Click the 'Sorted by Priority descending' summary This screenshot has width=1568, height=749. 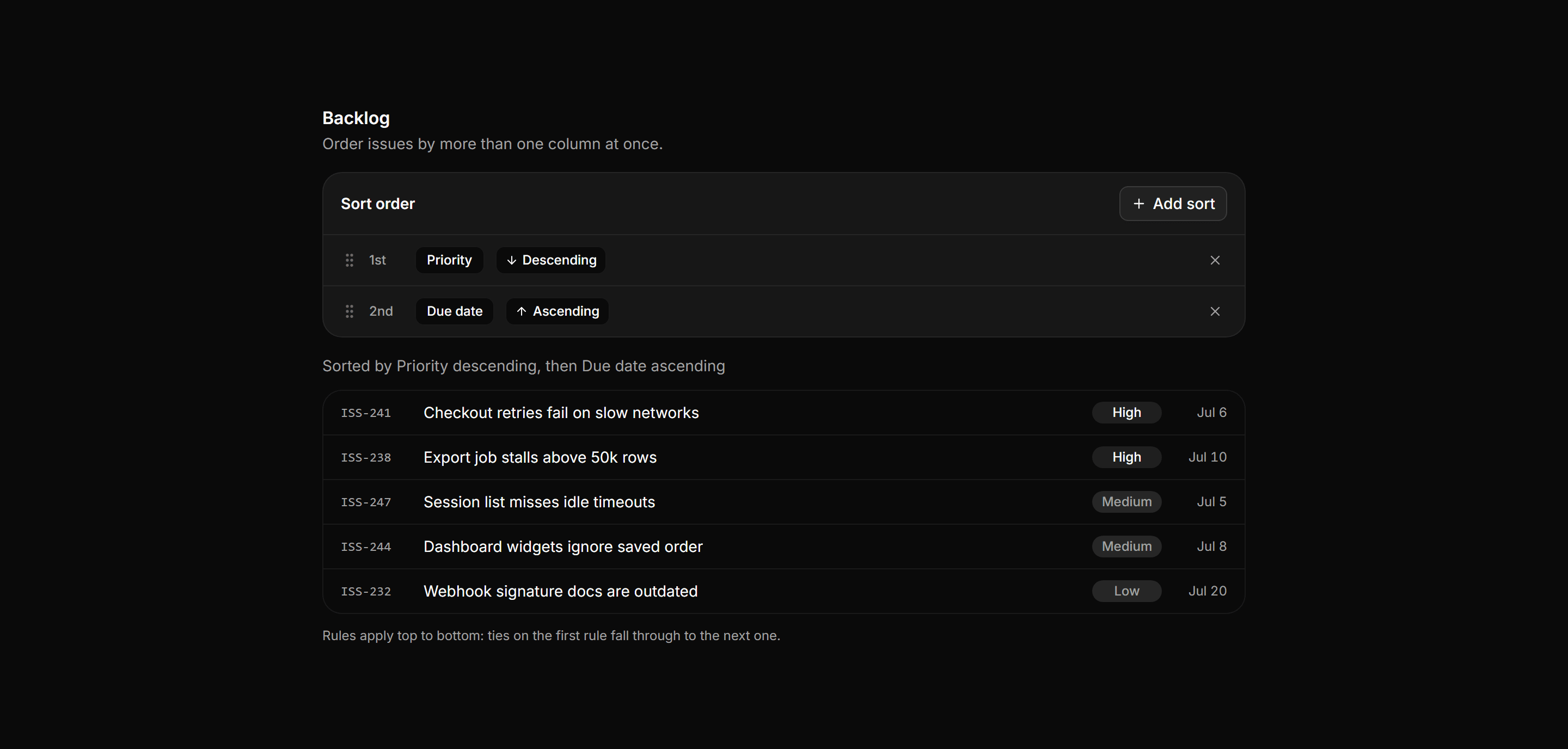(x=523, y=366)
